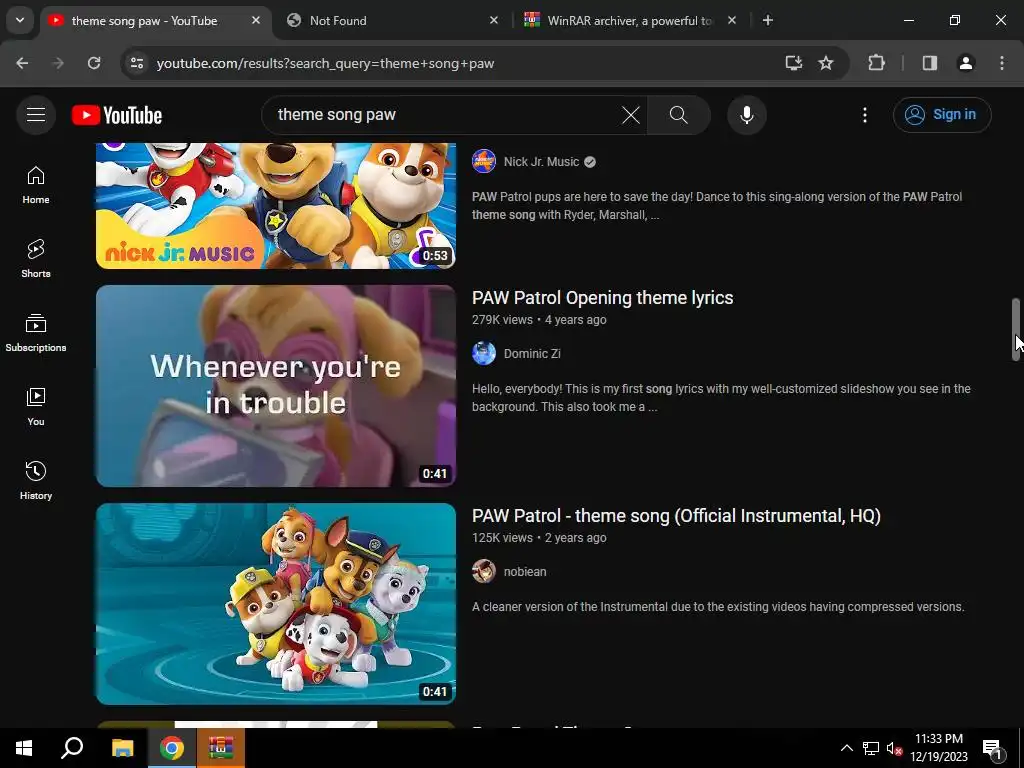Open PAW Patrol theme song Official Instrumental title
Screen dimensions: 1024x768
tap(676, 516)
